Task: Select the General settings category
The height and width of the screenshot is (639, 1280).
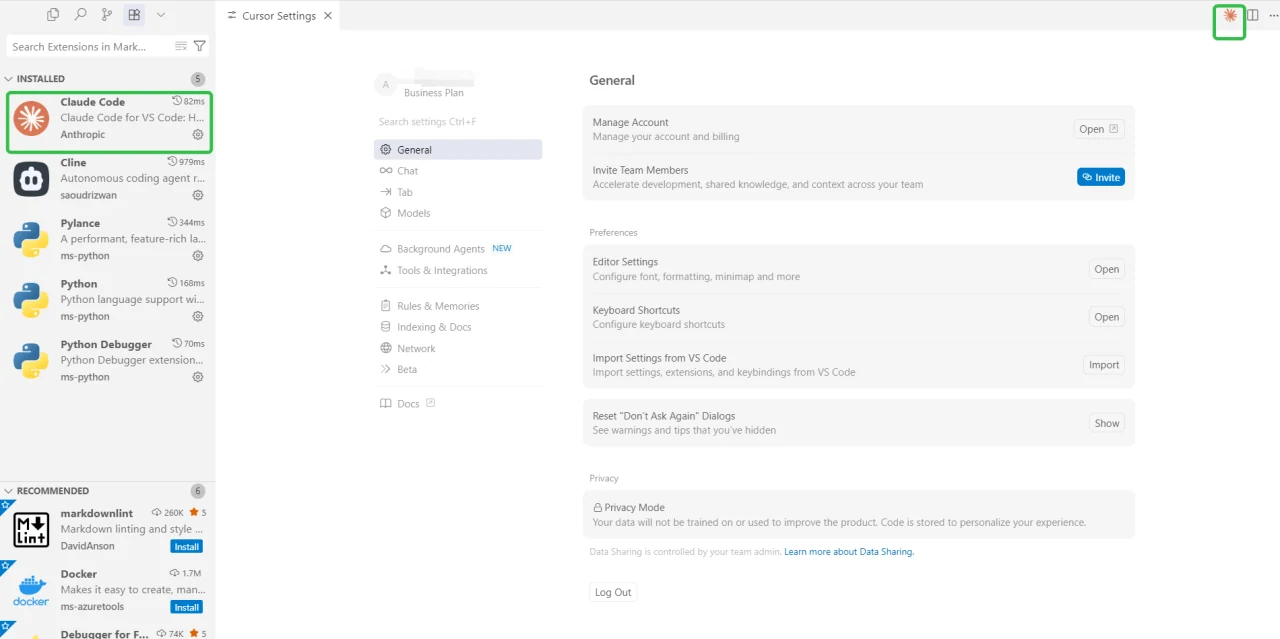Action: [458, 150]
